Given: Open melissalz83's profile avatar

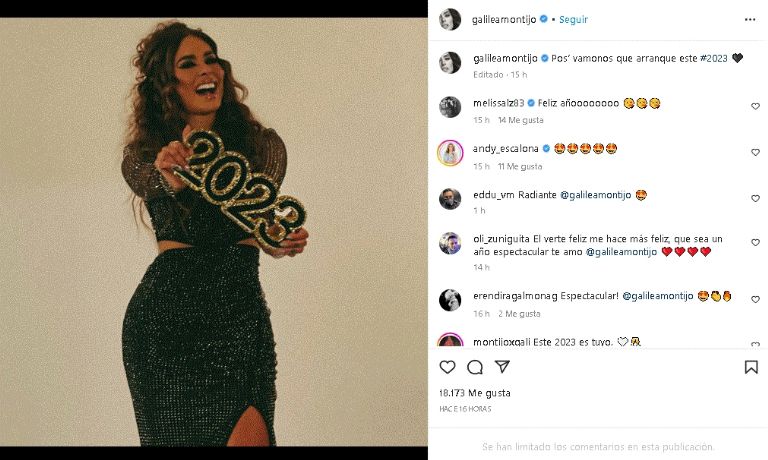Looking at the screenshot, I should pos(450,106).
